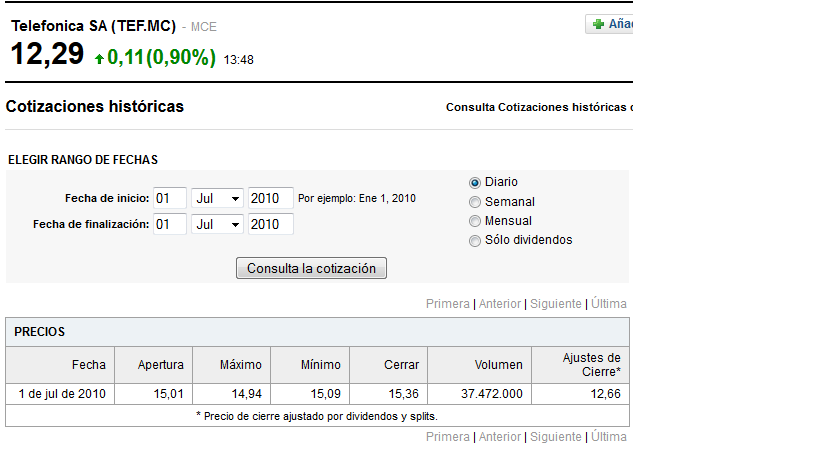Click the green plus Añadir icon
Screen dimensions: 819x460
599,24
